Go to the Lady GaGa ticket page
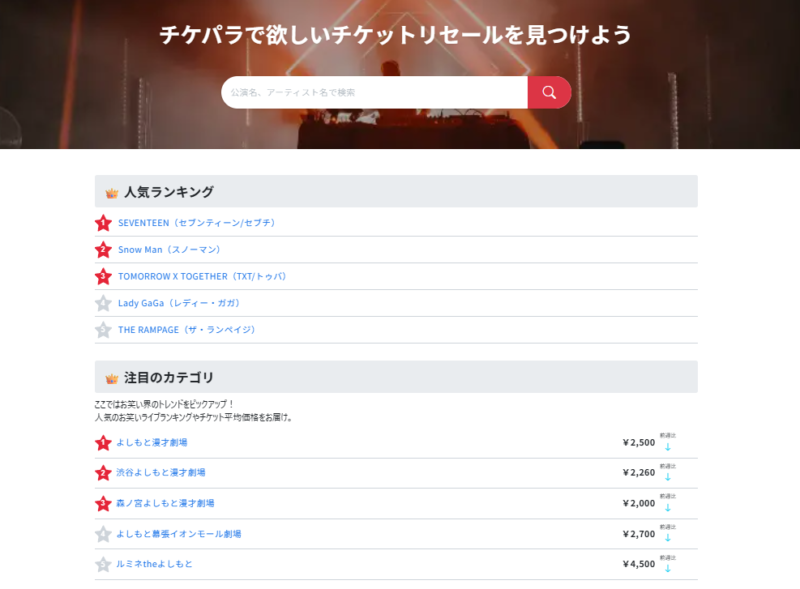The image size is (800, 589). click(x=178, y=303)
